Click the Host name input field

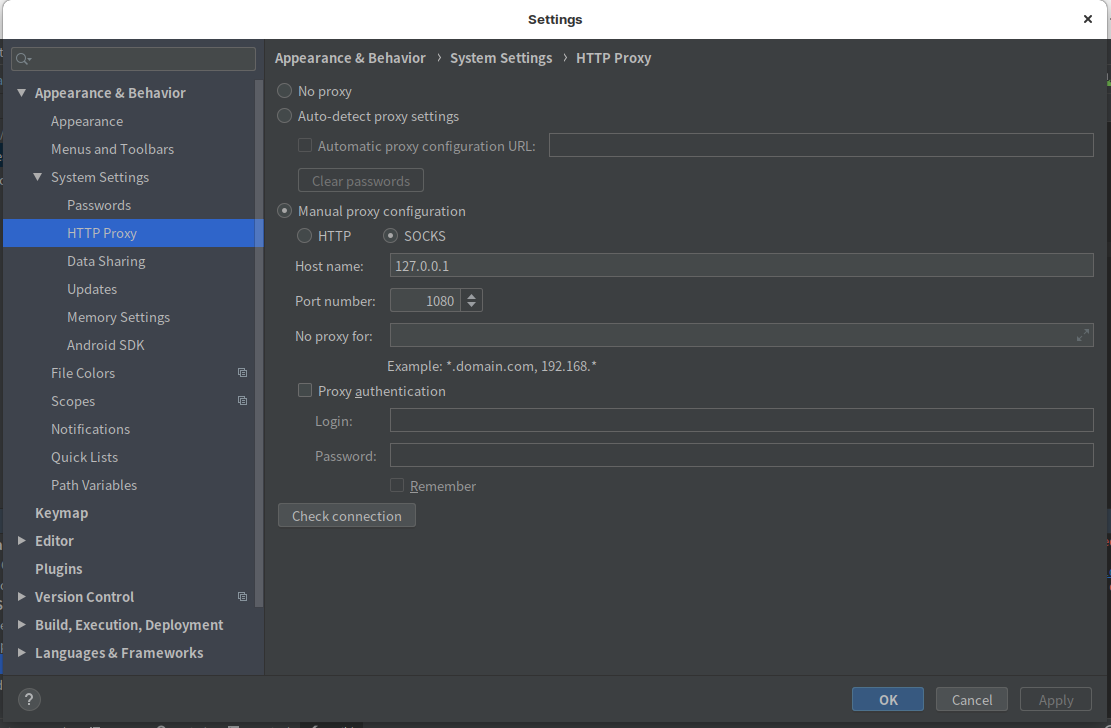[x=740, y=265]
